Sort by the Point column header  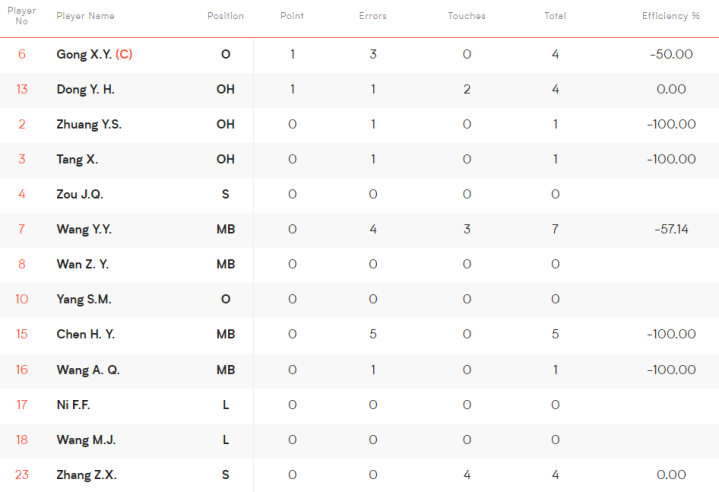point(292,16)
